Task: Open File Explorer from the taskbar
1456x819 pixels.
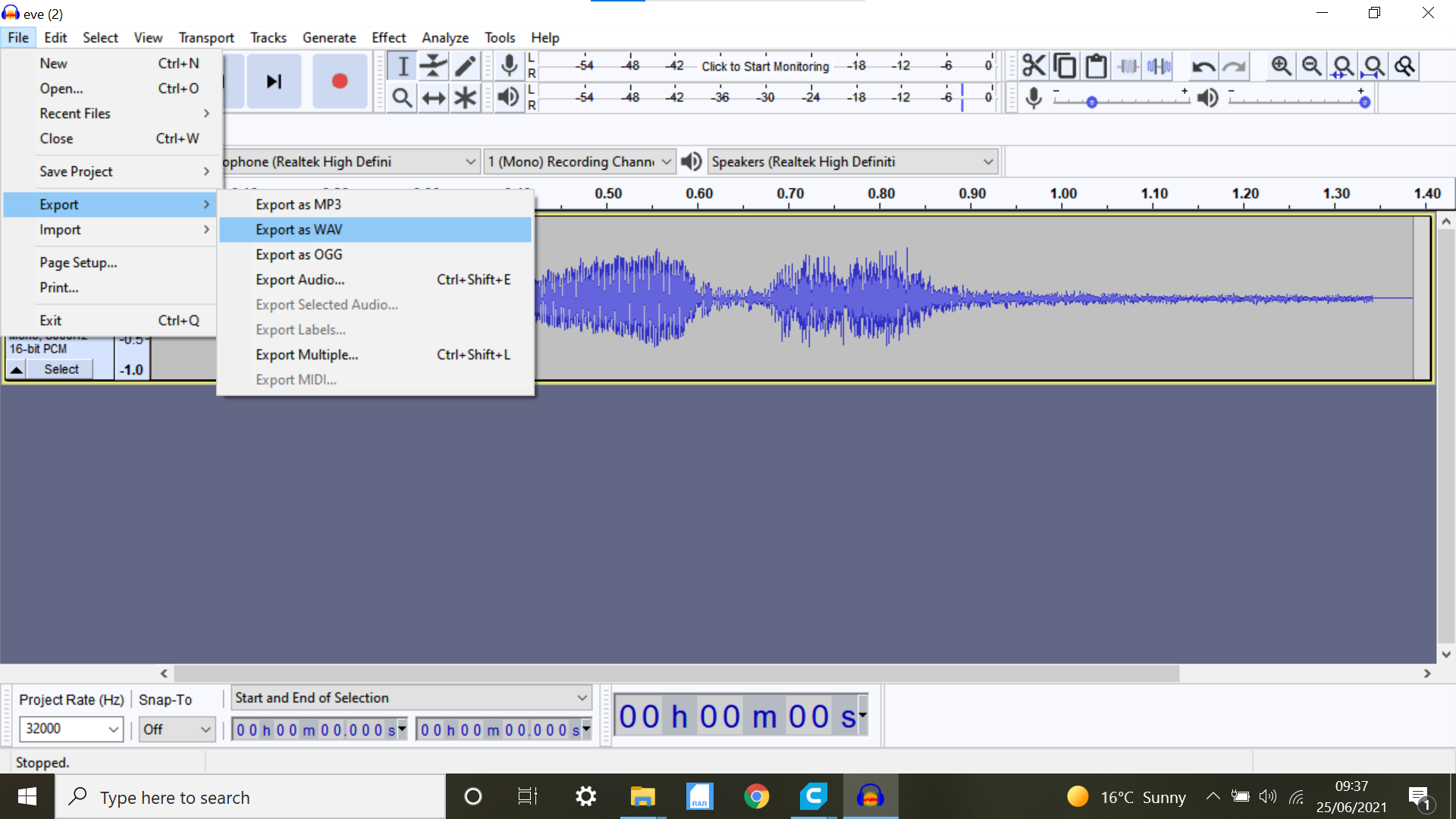Action: (x=642, y=796)
